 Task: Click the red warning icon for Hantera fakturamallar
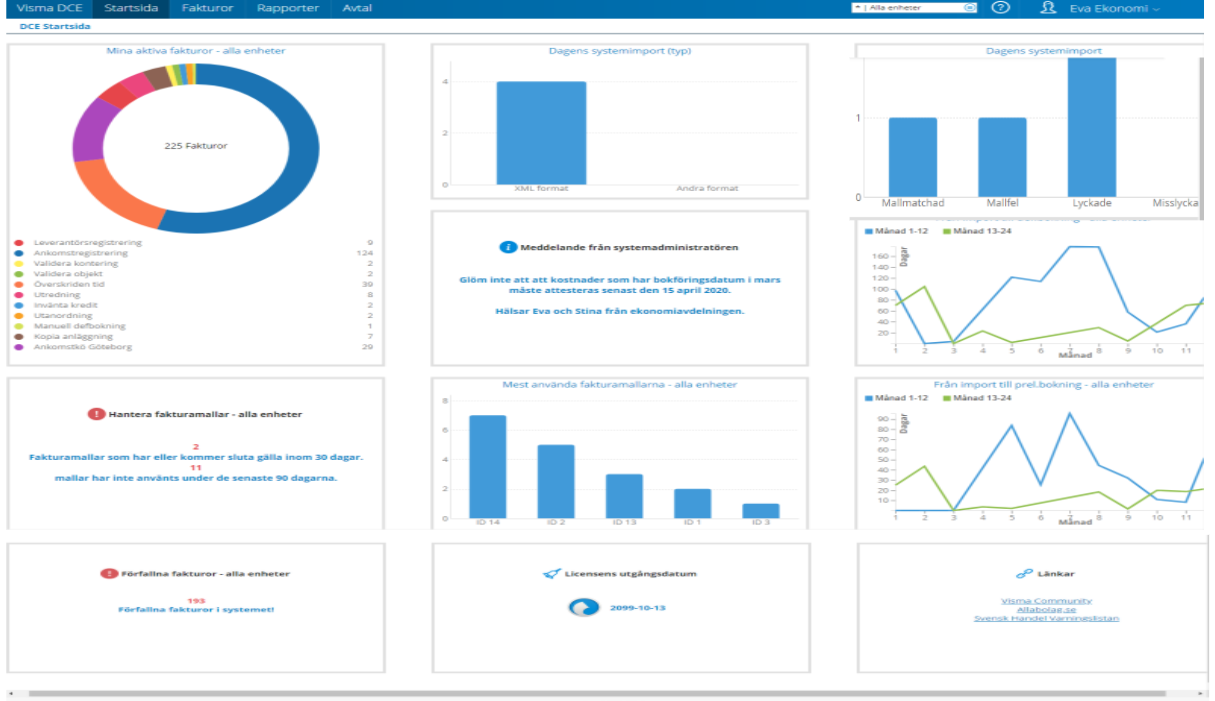point(96,413)
